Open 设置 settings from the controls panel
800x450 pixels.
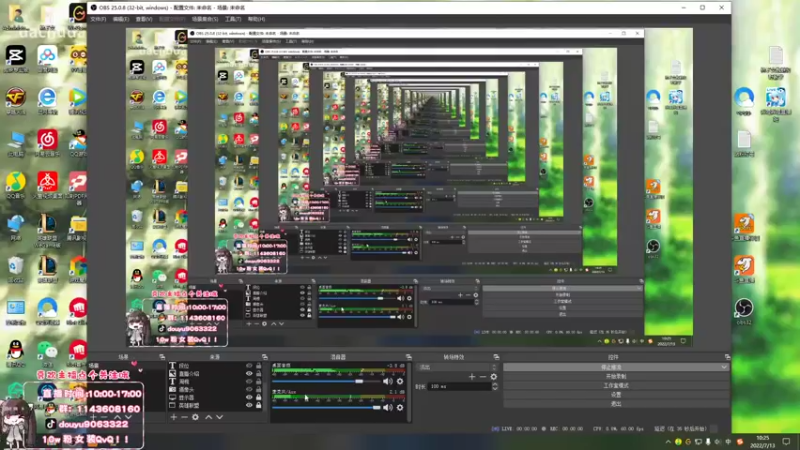[x=616, y=394]
